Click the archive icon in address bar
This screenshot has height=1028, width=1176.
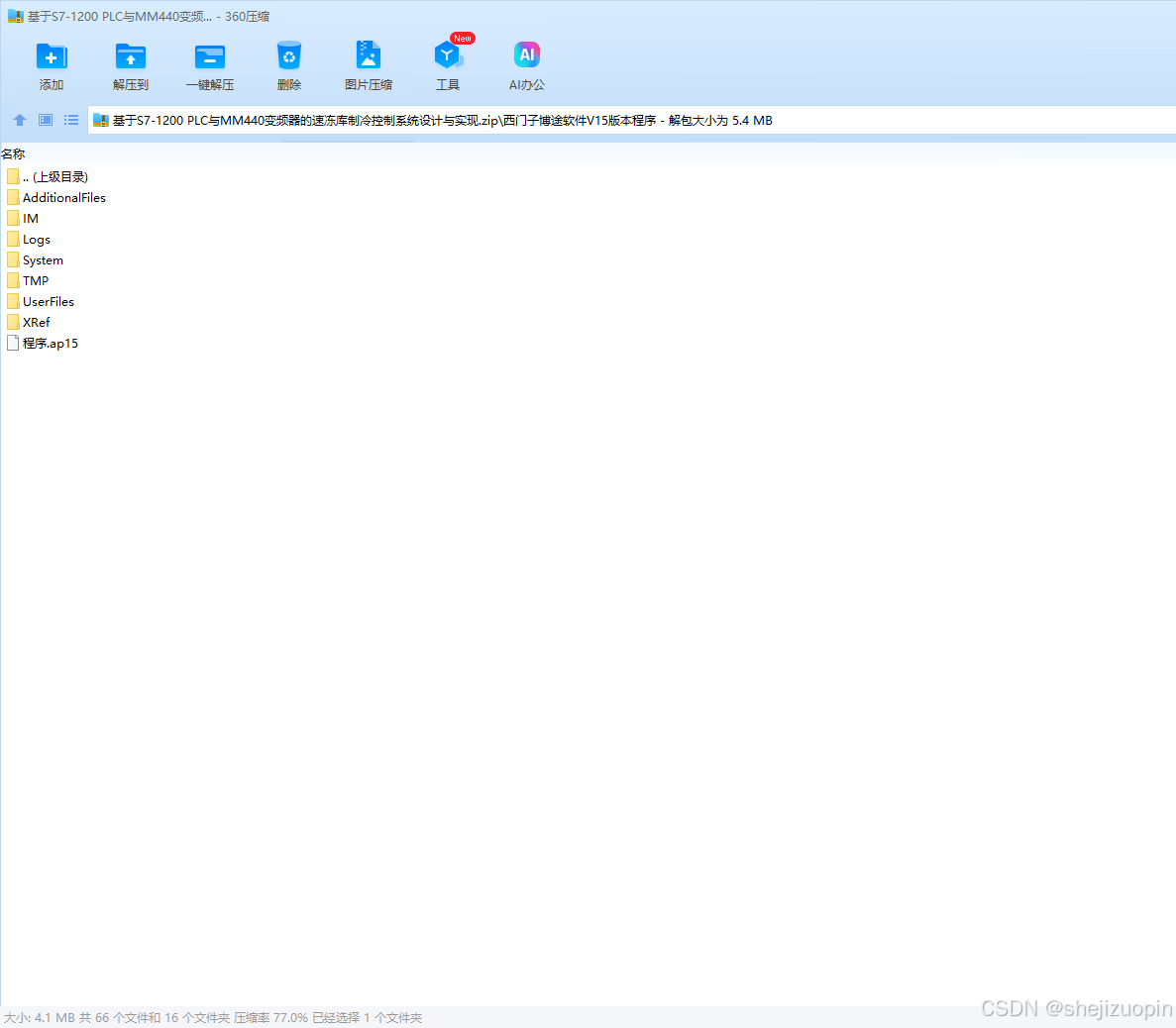100,120
